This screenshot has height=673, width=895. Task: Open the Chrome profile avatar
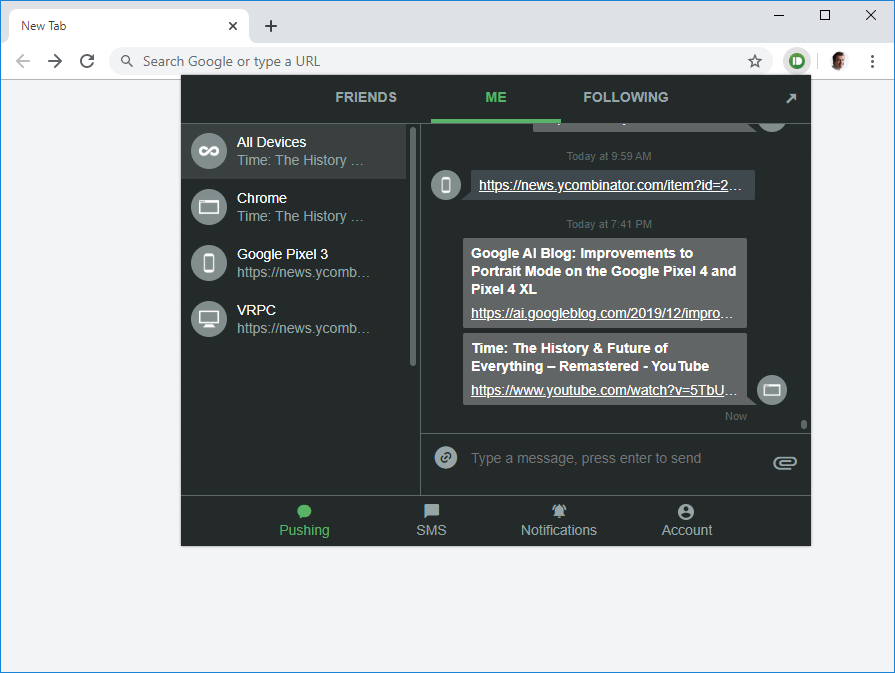coord(838,61)
